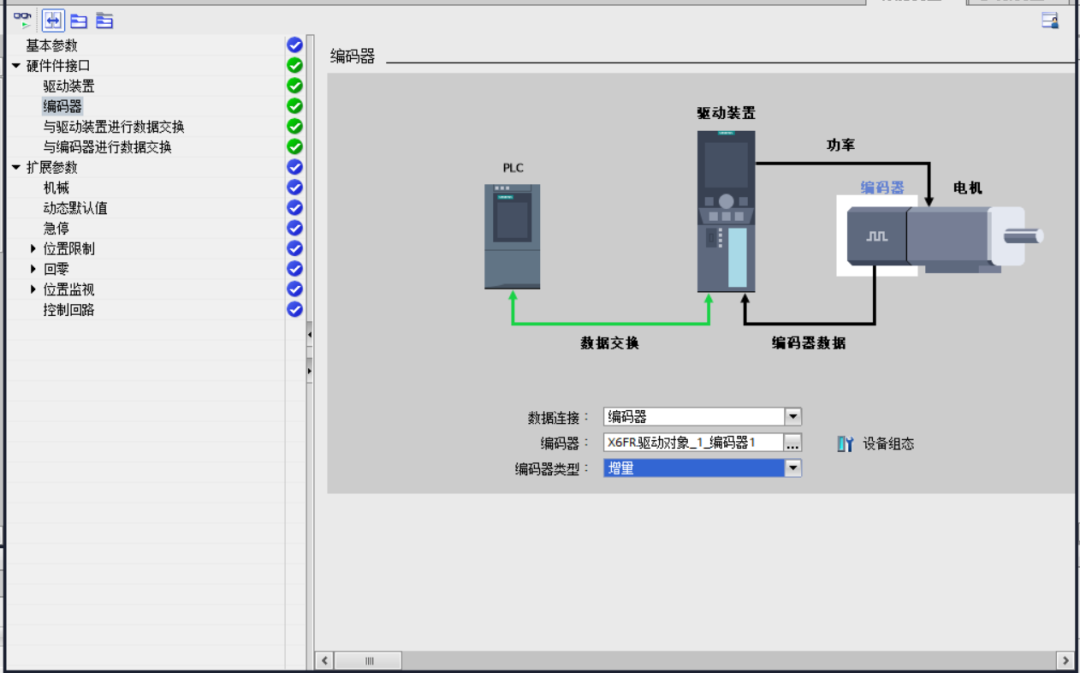
Task: Click the 设备组态 wrench icon
Action: tap(846, 444)
